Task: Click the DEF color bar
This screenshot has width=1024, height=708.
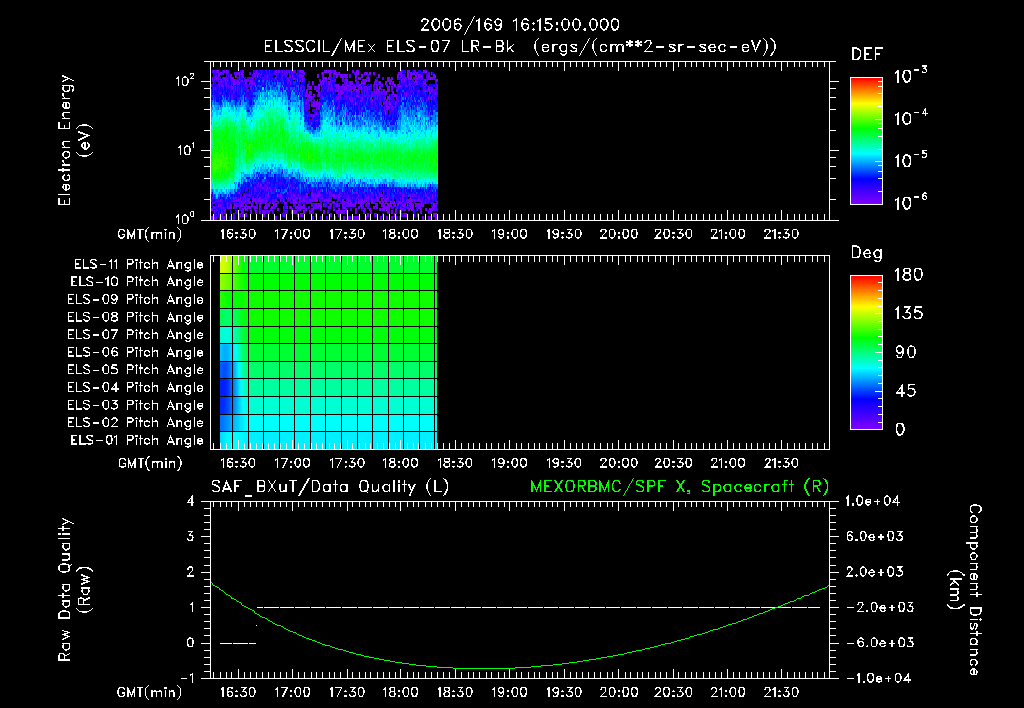Action: 866,140
